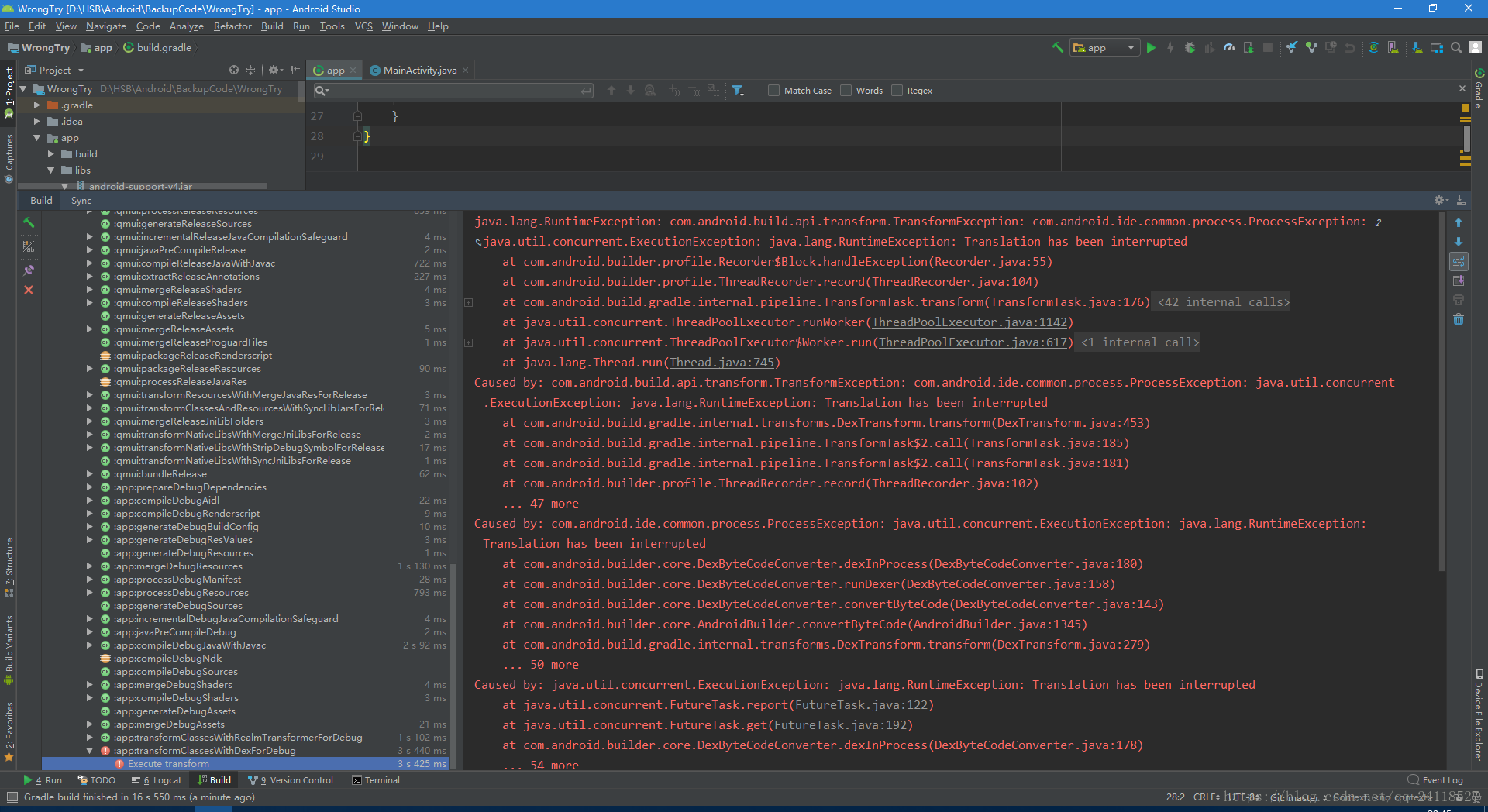Click editor vertical scrollbar thumb
The height and width of the screenshot is (812, 1488).
(1466, 139)
